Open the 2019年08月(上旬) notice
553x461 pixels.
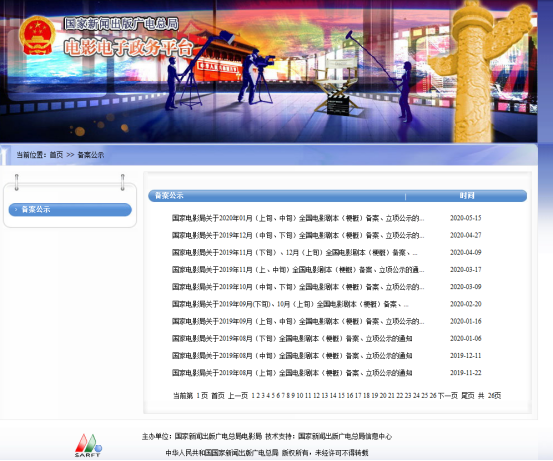coord(292,373)
